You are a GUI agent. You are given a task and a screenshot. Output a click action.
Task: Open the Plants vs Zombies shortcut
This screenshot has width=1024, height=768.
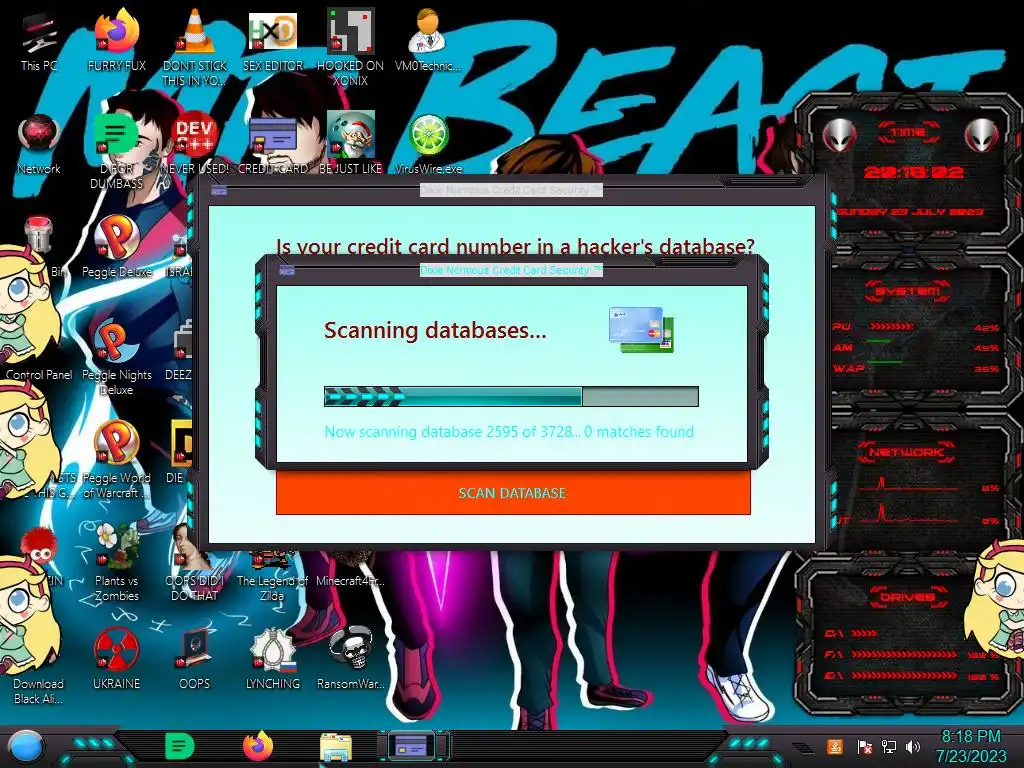[116, 562]
